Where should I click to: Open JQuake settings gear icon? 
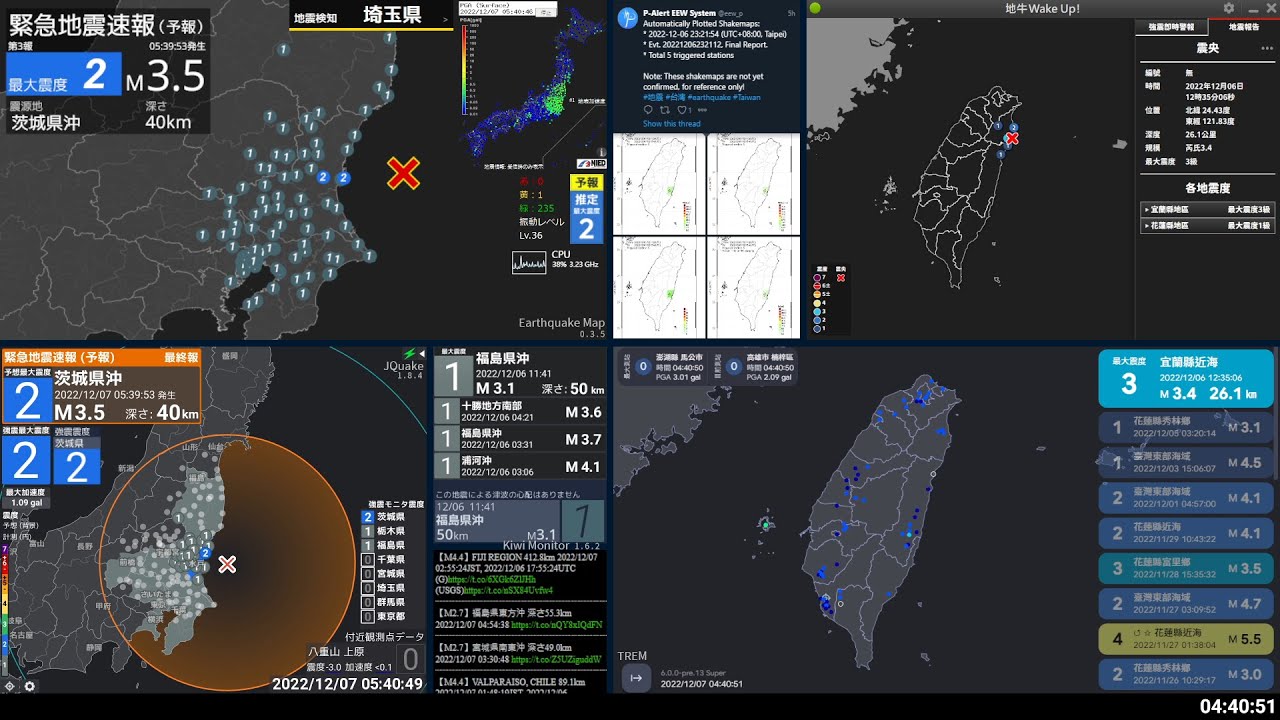(30, 686)
